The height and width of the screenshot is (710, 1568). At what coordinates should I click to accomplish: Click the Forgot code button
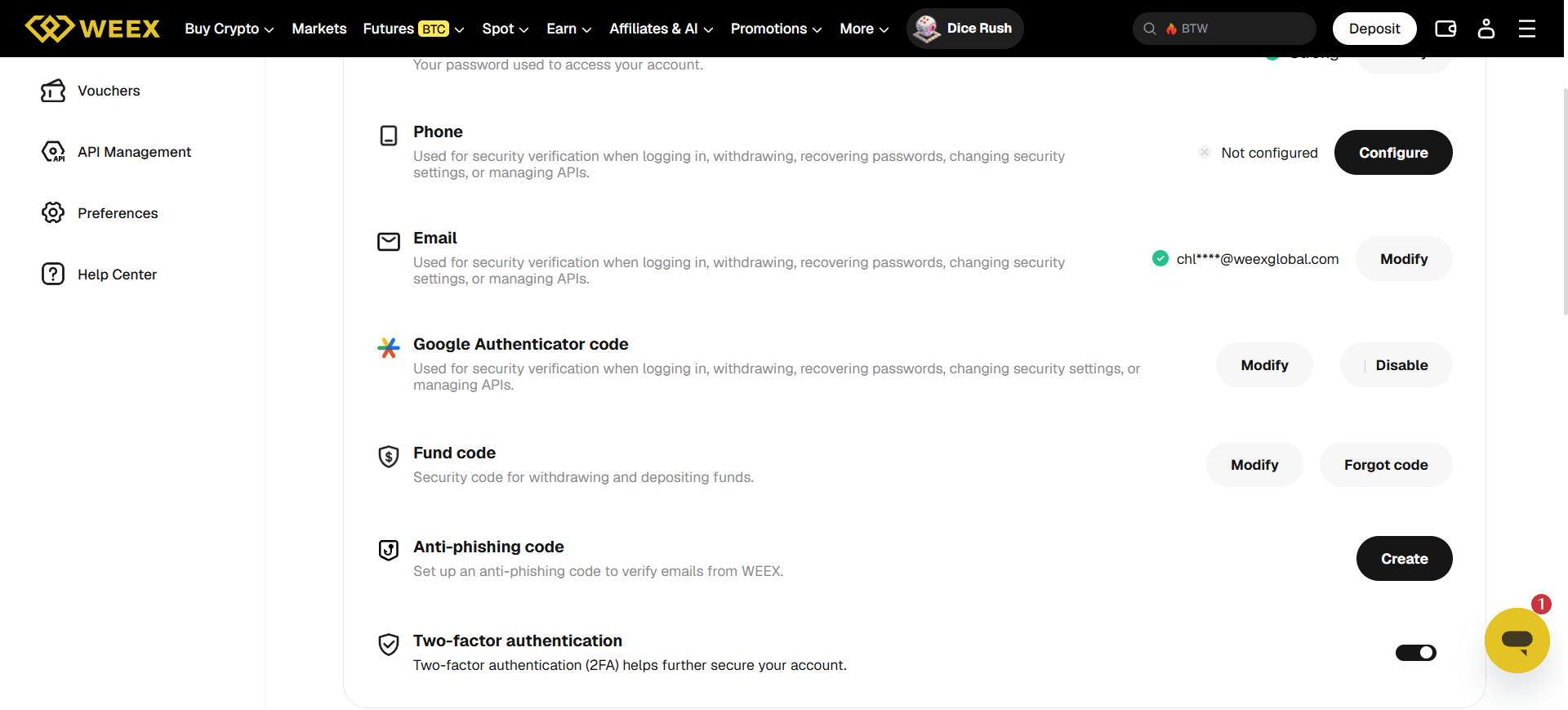pos(1386,465)
